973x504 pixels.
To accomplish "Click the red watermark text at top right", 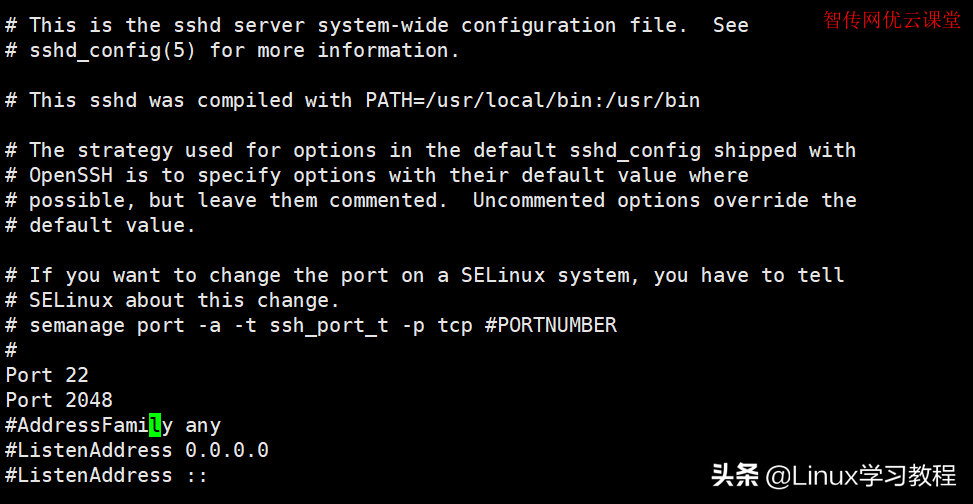I will 891,20.
